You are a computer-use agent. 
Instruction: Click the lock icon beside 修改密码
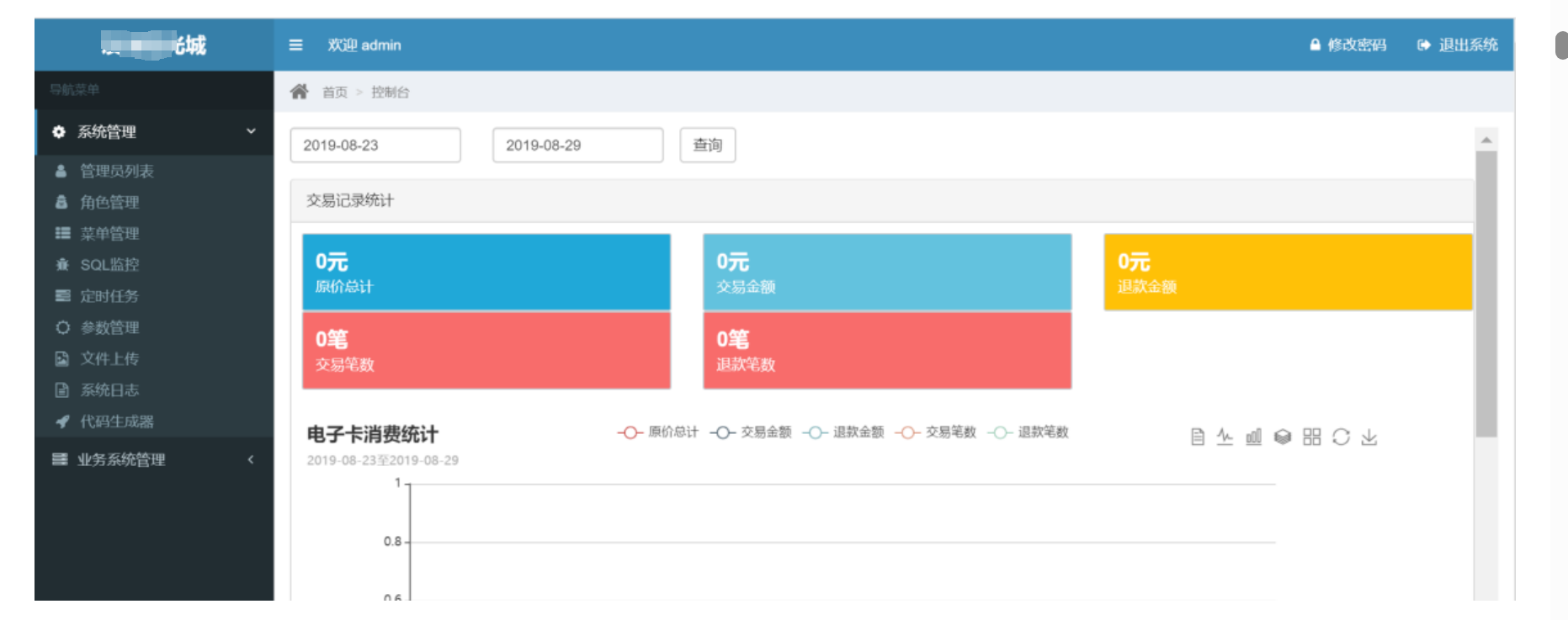(x=1315, y=45)
